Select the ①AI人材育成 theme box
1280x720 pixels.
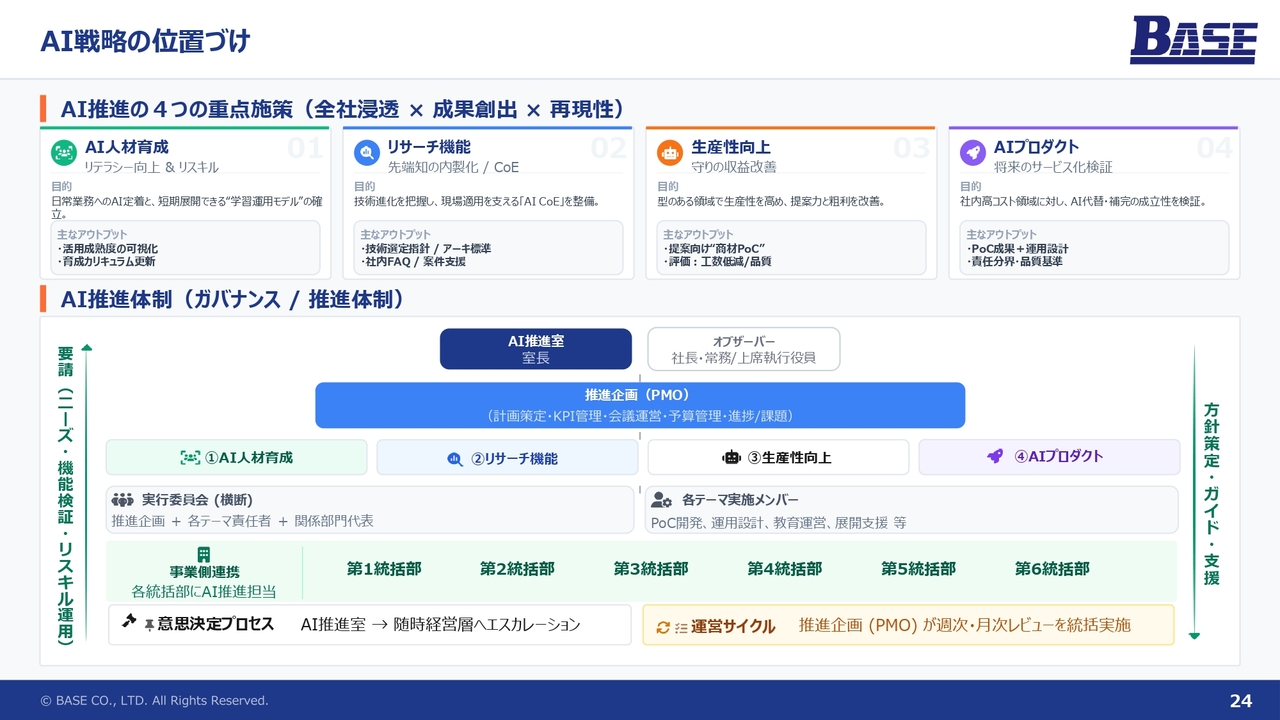click(237, 457)
